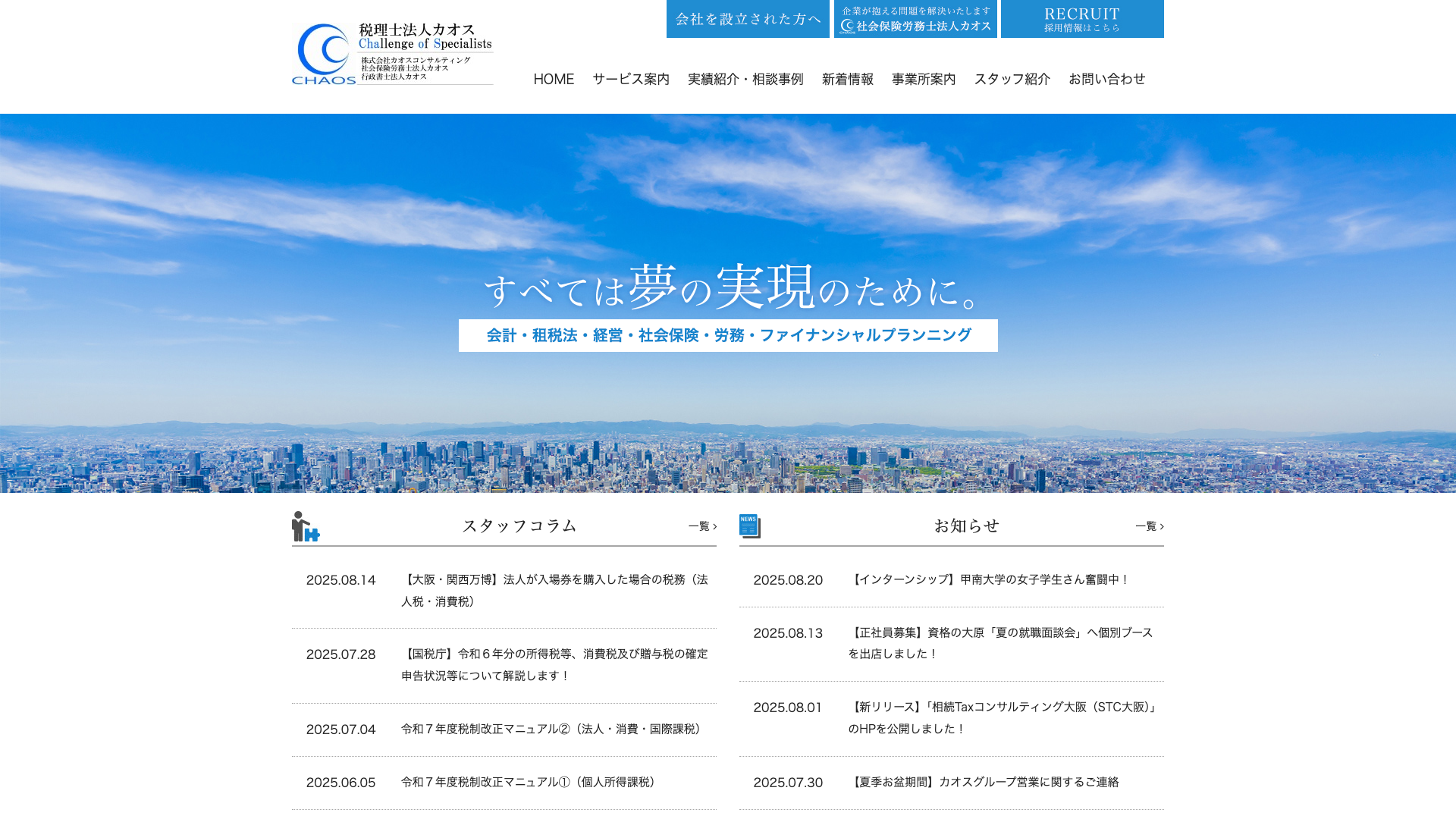Open スタッフ紹介 from the nav bar
Viewport: 1456px width, 819px height.
click(x=1012, y=79)
